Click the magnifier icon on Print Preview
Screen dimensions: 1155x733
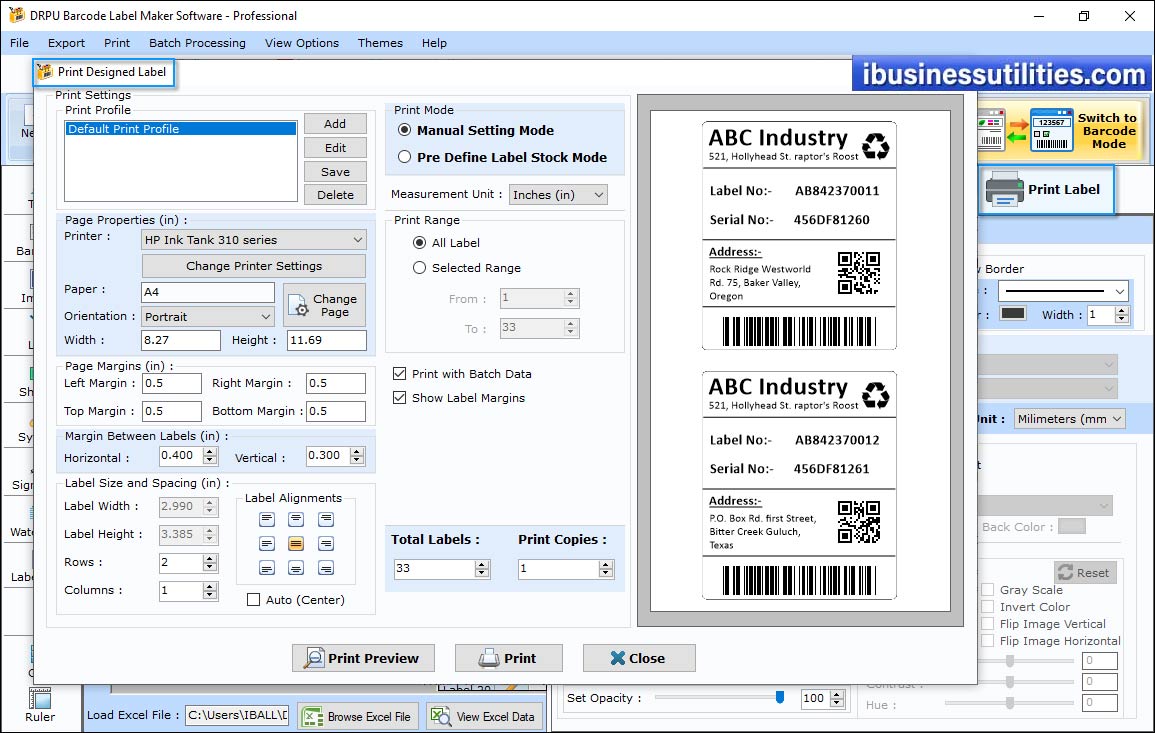click(315, 658)
